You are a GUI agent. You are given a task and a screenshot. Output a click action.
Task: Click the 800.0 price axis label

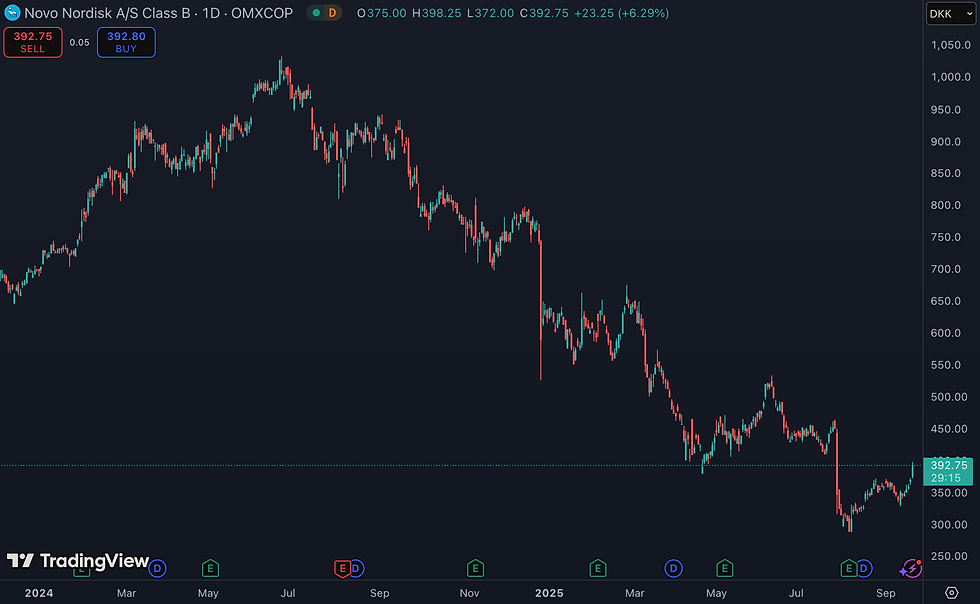(946, 205)
